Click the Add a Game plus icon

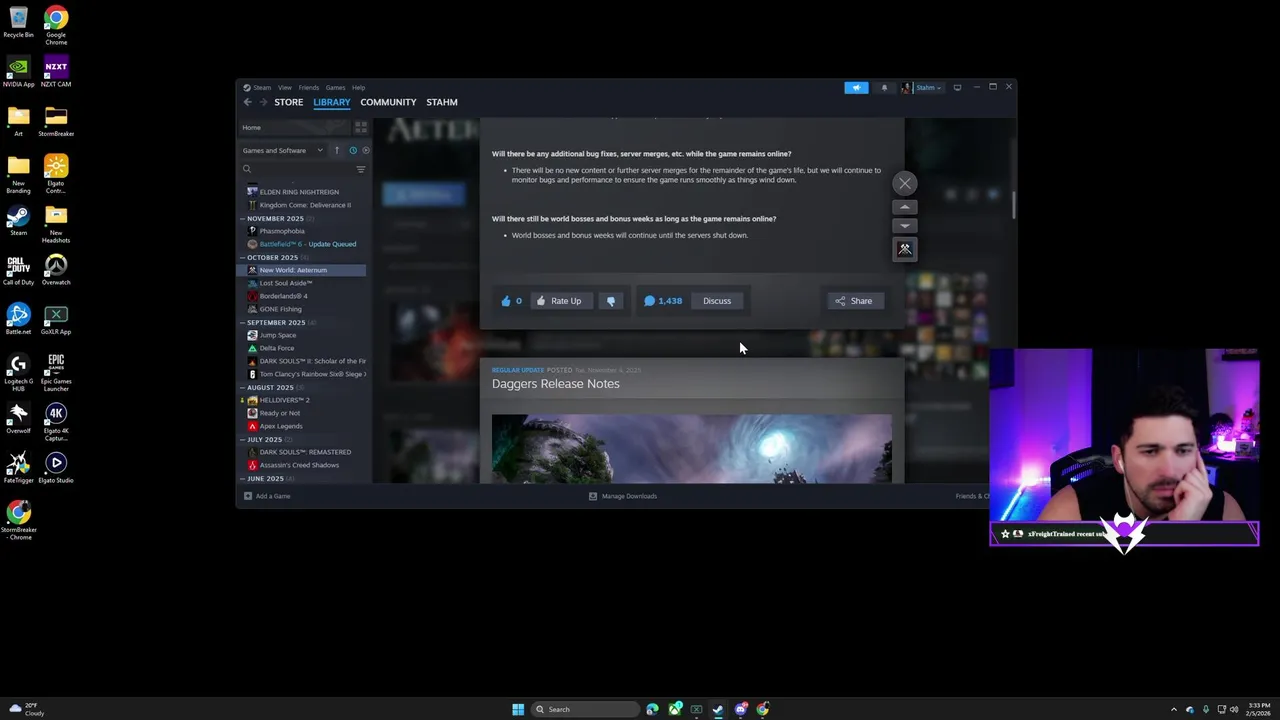[x=247, y=496]
